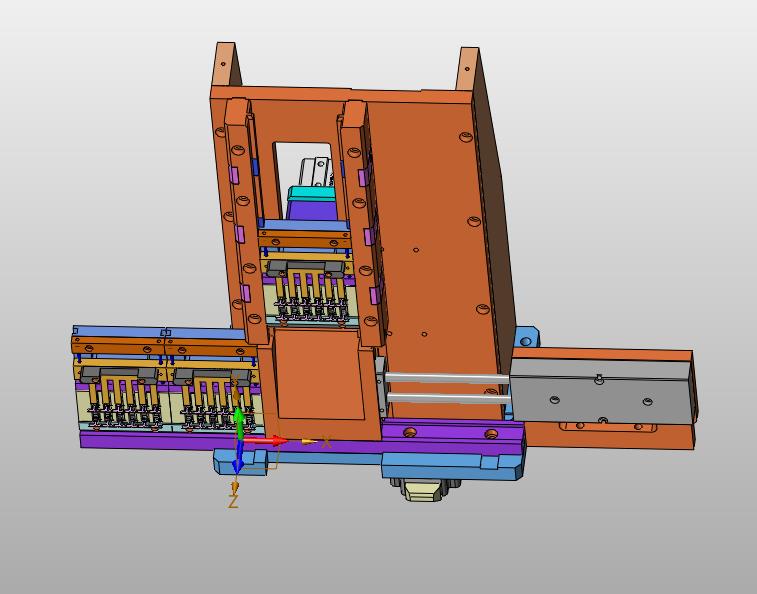Select the lower silver guide rod
This screenshot has width=757, height=594.
(449, 398)
